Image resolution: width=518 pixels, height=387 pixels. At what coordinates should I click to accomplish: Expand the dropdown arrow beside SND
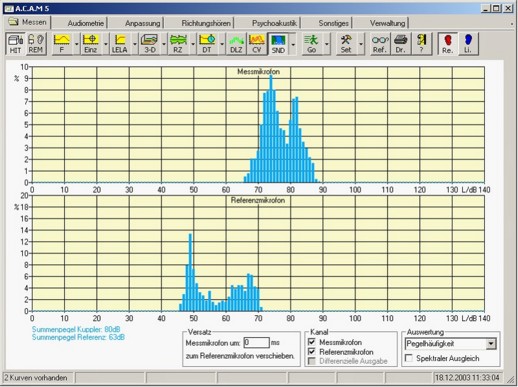coord(293,44)
